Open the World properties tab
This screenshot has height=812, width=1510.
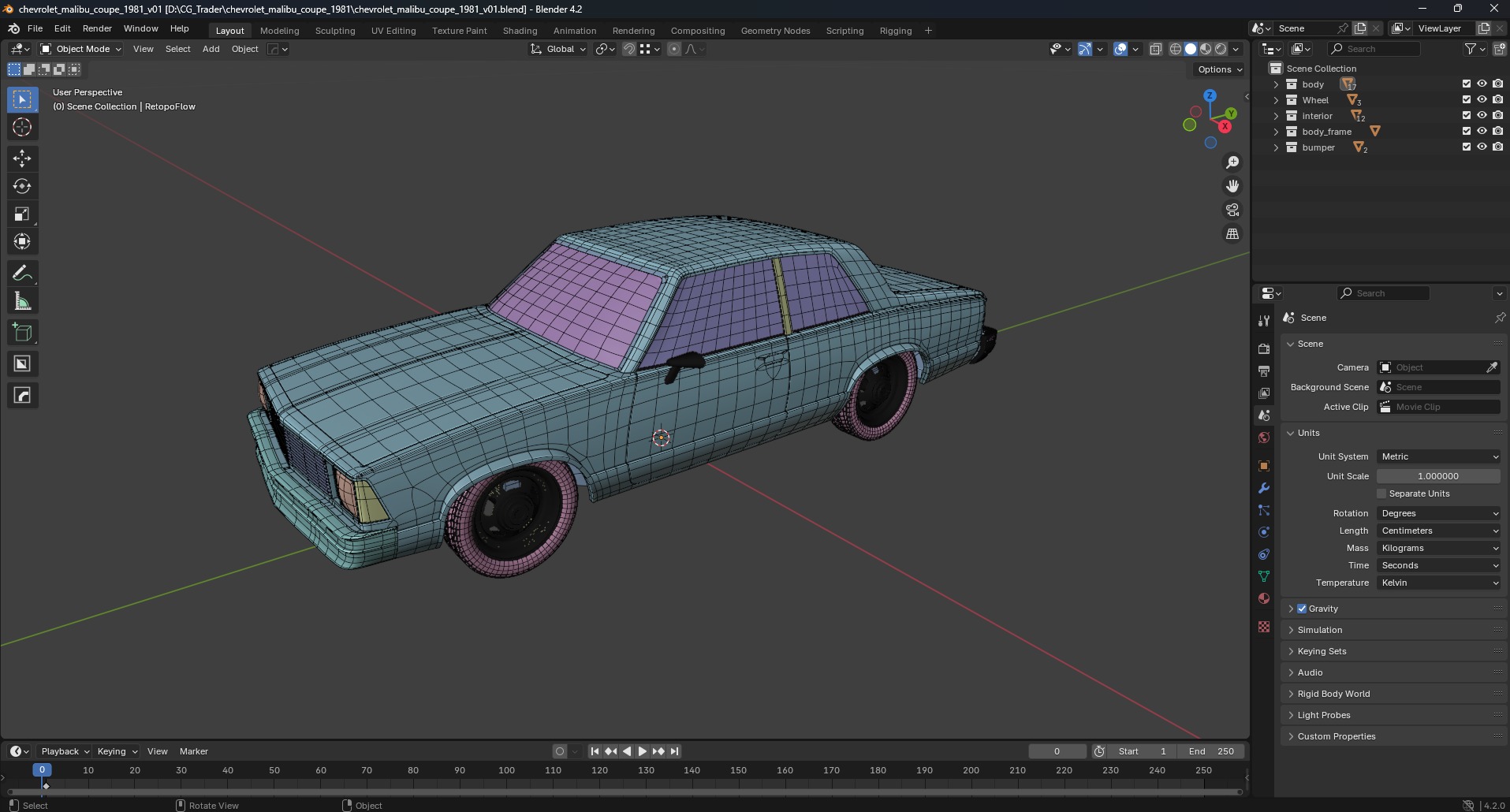coord(1264,438)
